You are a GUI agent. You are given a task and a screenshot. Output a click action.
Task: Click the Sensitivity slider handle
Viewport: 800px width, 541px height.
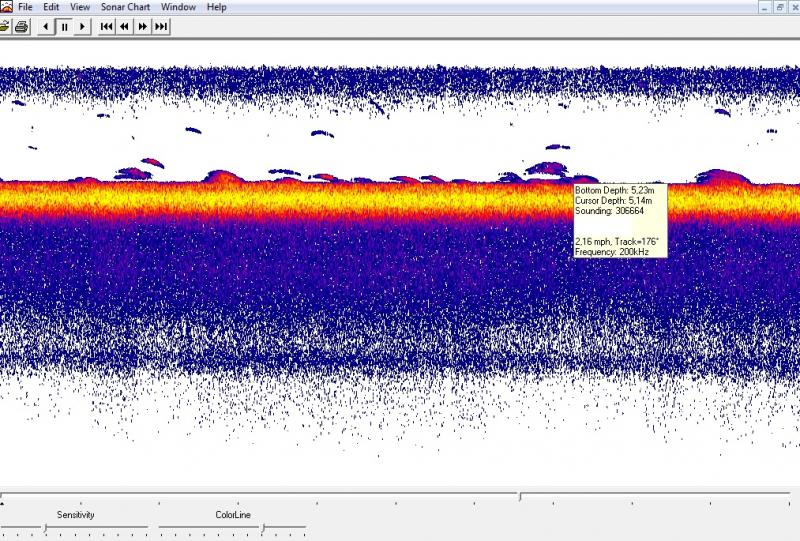click(43, 527)
